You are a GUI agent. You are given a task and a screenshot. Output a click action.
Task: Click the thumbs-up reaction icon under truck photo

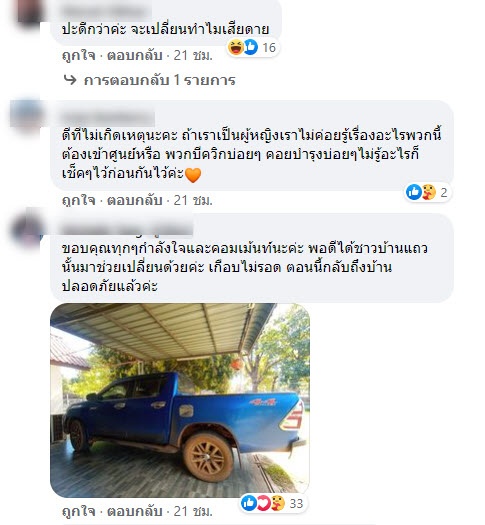coord(249,503)
